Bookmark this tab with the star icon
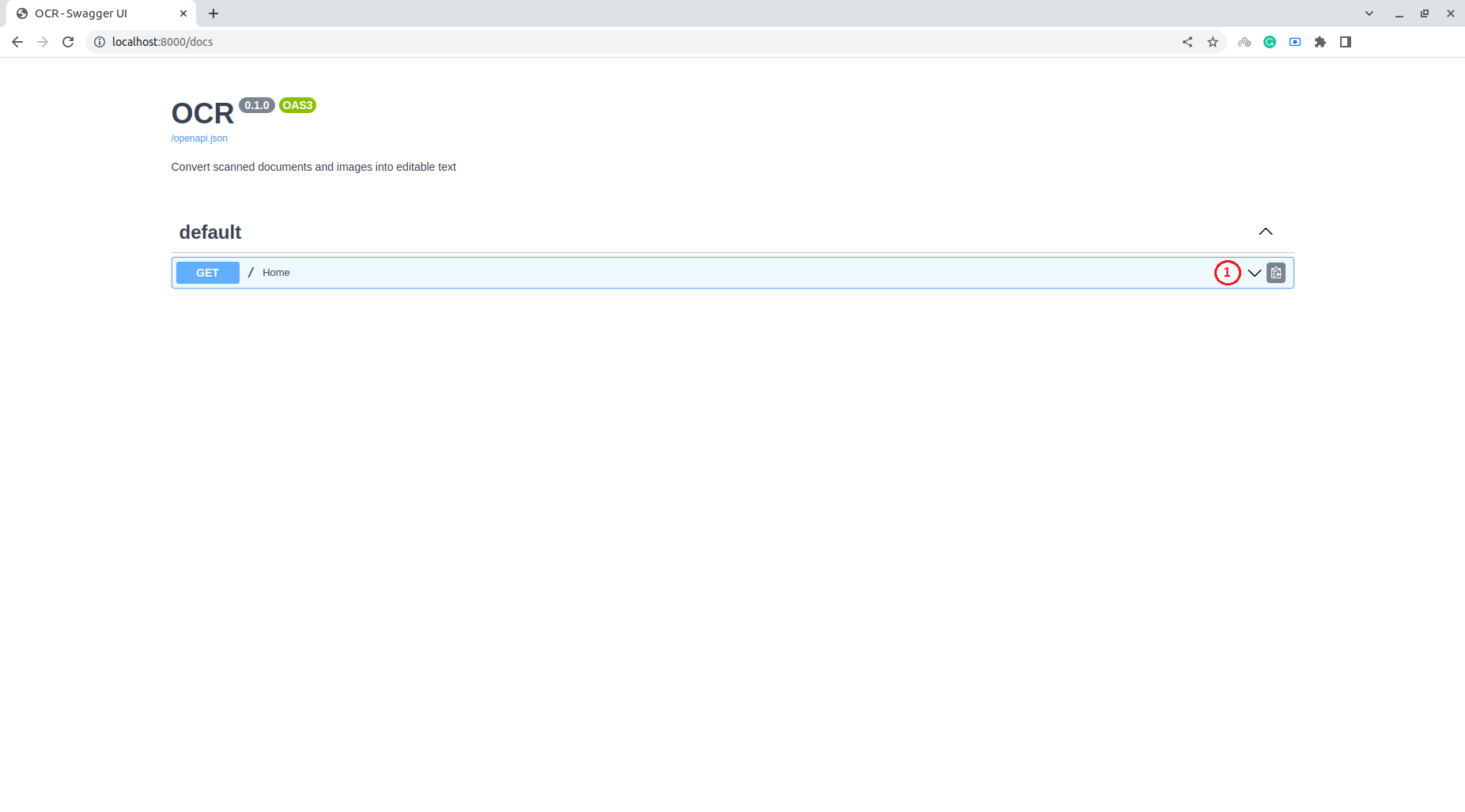 coord(1213,42)
